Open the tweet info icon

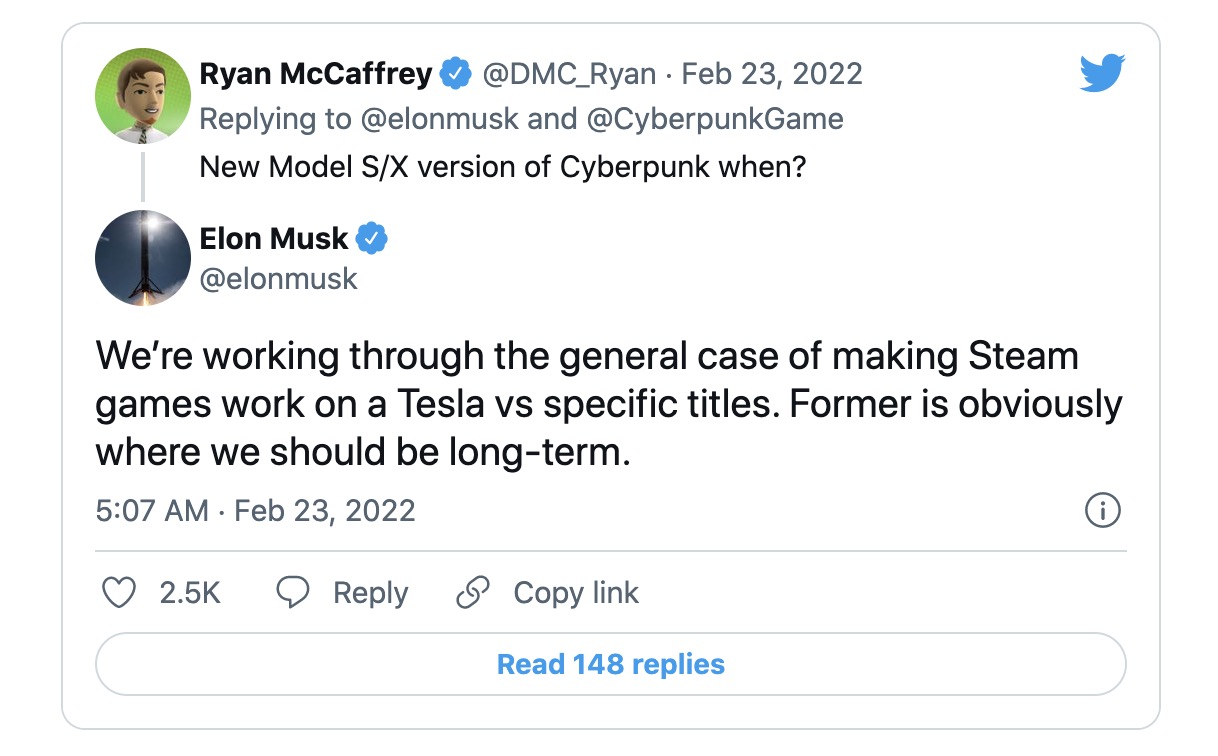tap(1102, 511)
